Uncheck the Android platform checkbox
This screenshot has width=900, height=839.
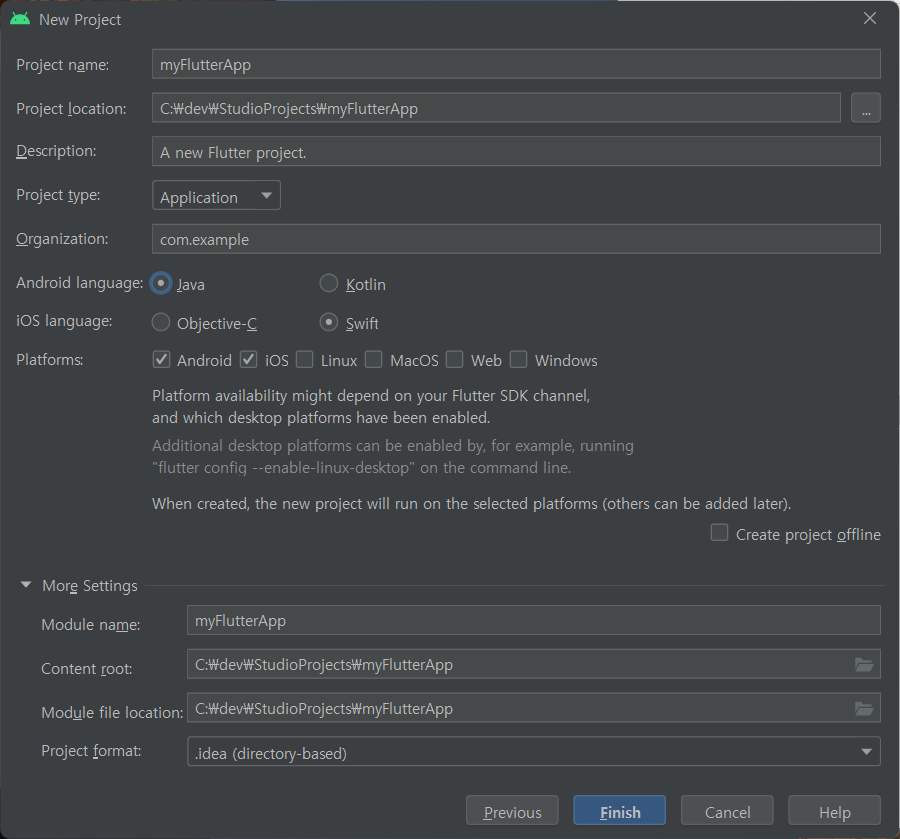[161, 360]
